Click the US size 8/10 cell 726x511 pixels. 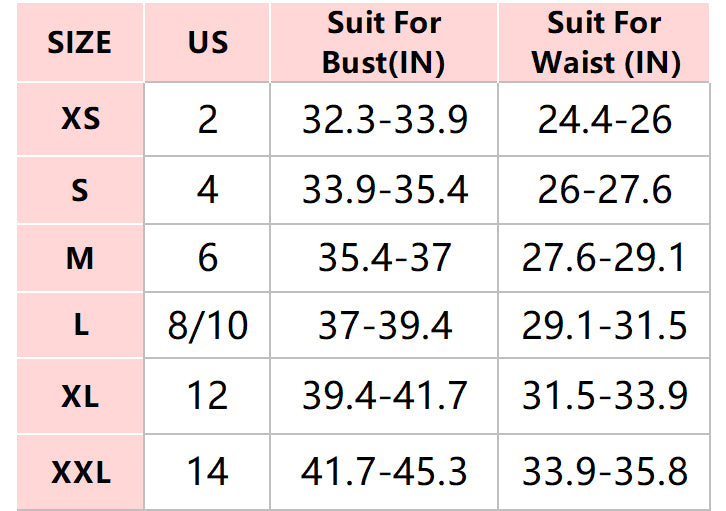[208, 327]
